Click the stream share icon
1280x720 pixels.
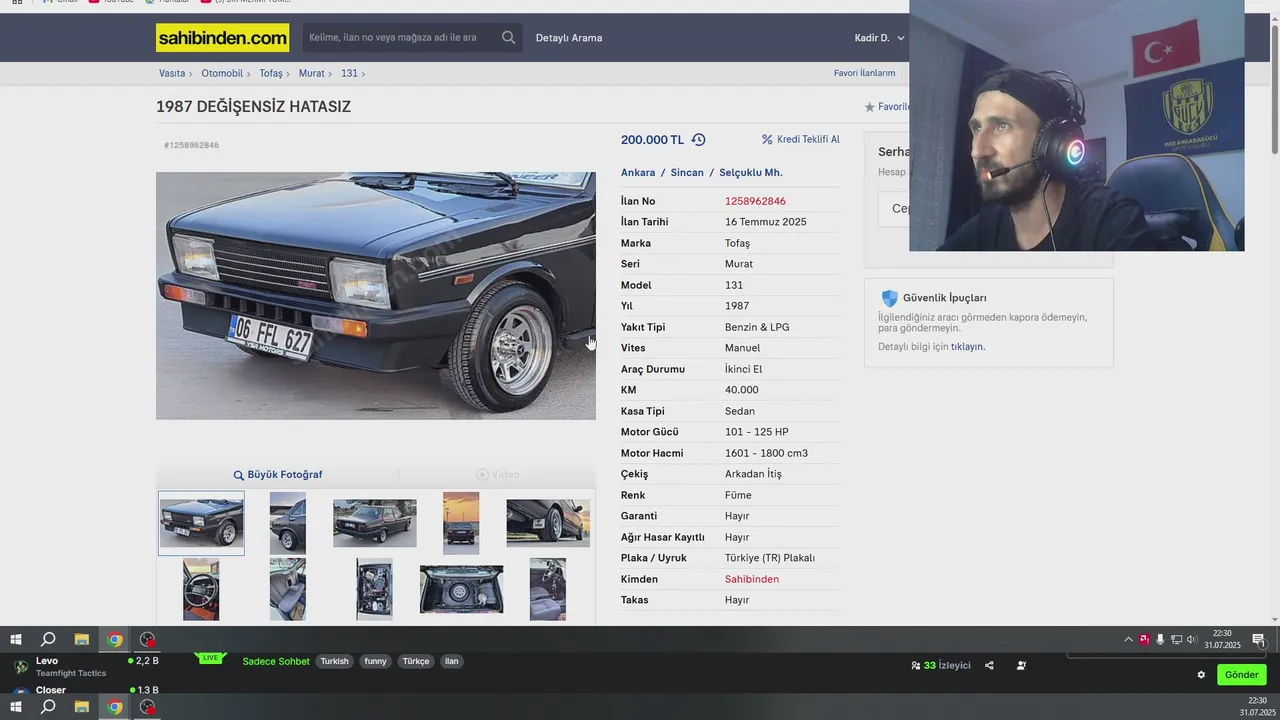click(x=989, y=666)
